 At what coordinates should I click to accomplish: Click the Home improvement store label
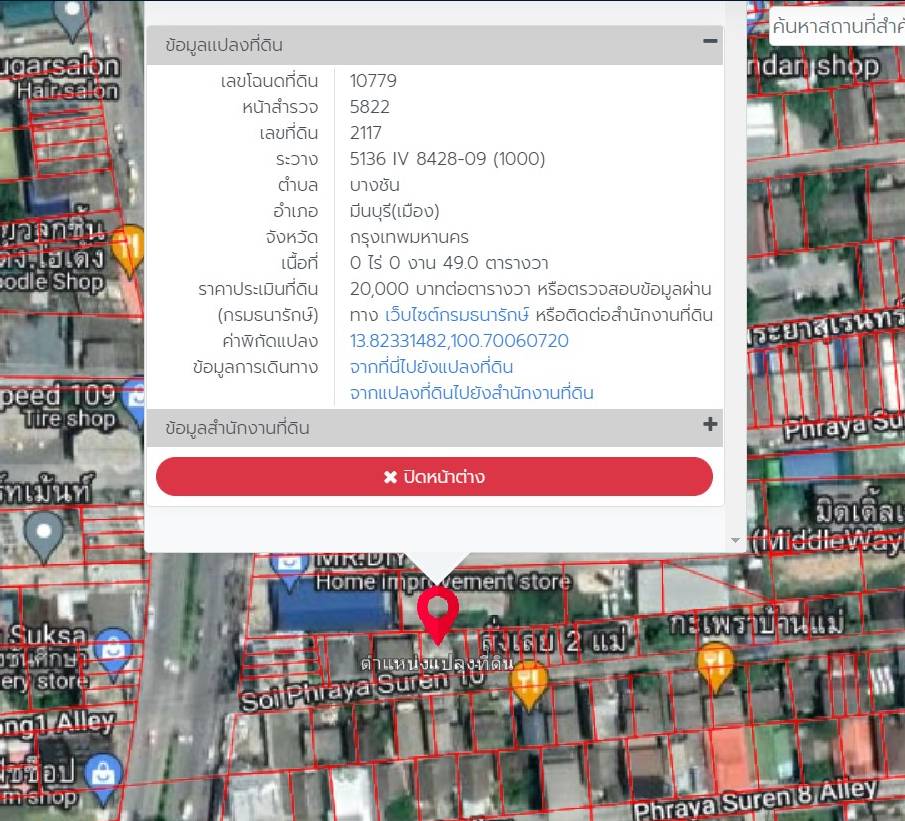point(443,582)
